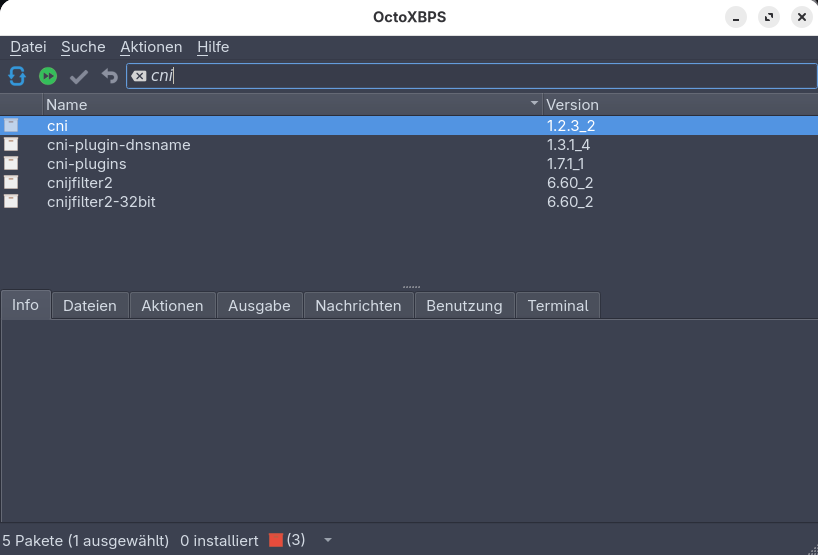The height and width of the screenshot is (555, 818).
Task: Open the Datei menu
Action: 28,47
